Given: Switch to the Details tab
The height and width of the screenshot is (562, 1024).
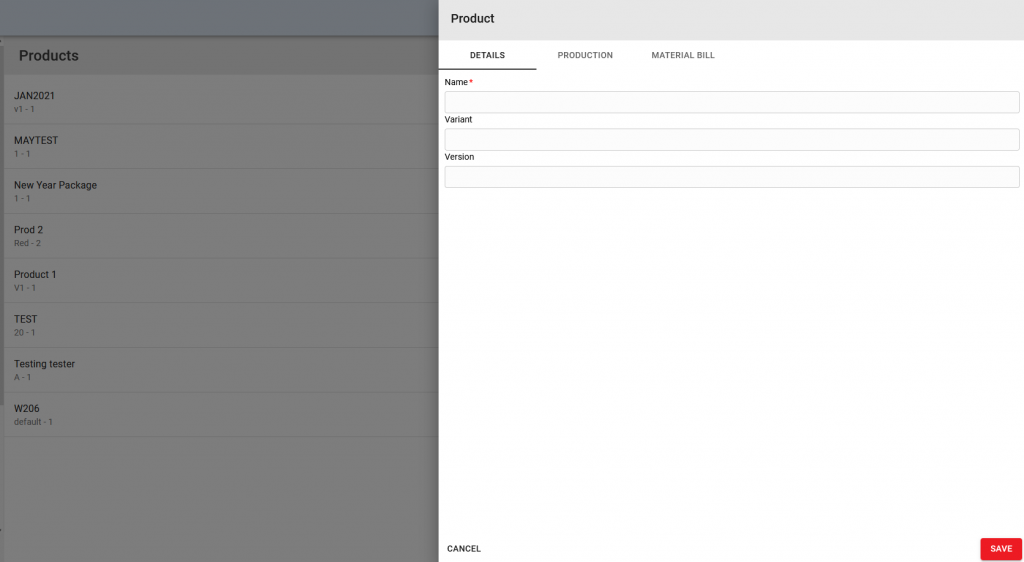Looking at the screenshot, I should click(x=487, y=55).
